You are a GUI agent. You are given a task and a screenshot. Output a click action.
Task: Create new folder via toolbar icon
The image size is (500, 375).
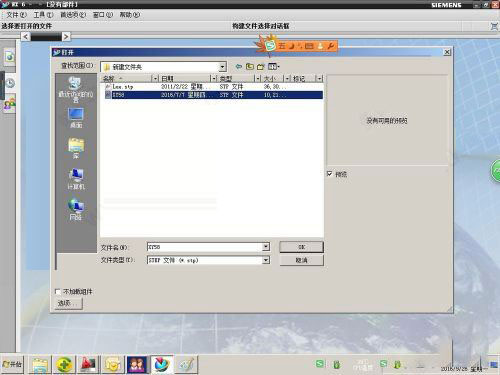pyautogui.click(x=261, y=66)
